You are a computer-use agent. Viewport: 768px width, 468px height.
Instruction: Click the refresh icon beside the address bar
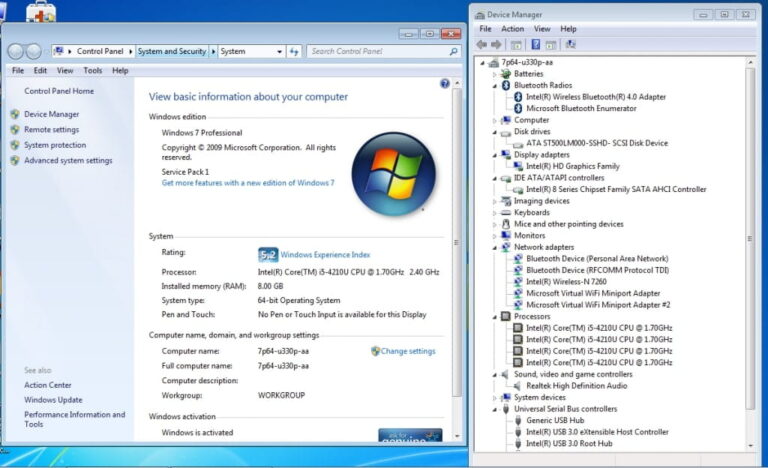(296, 51)
